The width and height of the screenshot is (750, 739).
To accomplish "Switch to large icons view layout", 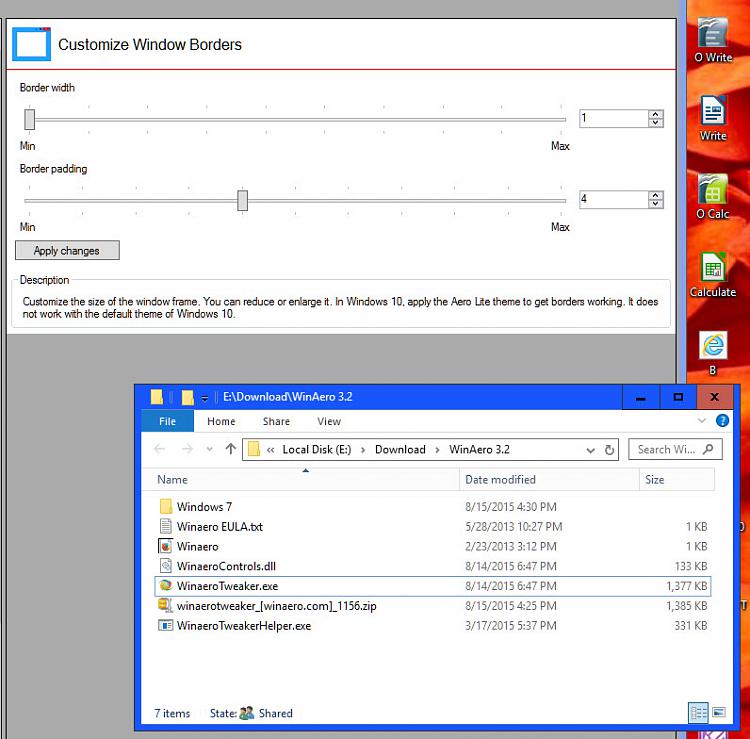I will 718,713.
